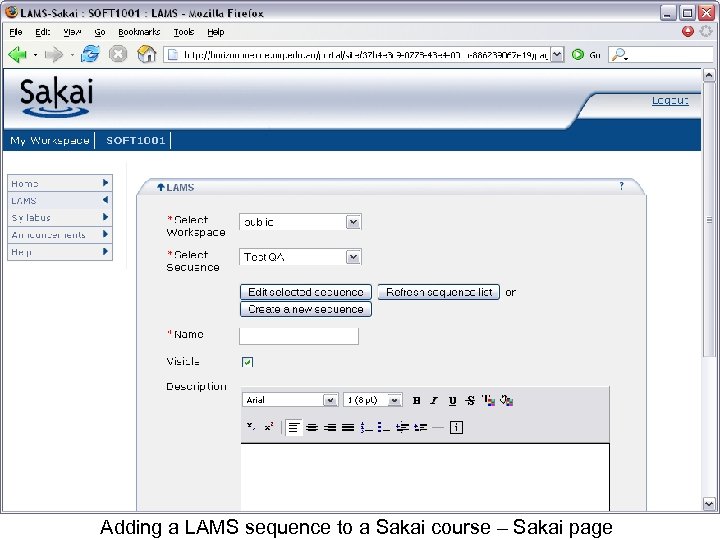Click the page icon in address bar
The height and width of the screenshot is (540, 720).
point(173,55)
